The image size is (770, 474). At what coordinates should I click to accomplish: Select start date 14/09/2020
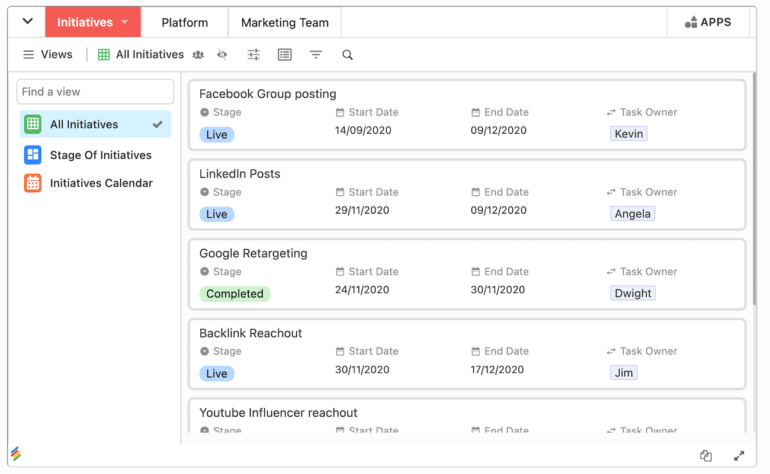pyautogui.click(x=363, y=130)
